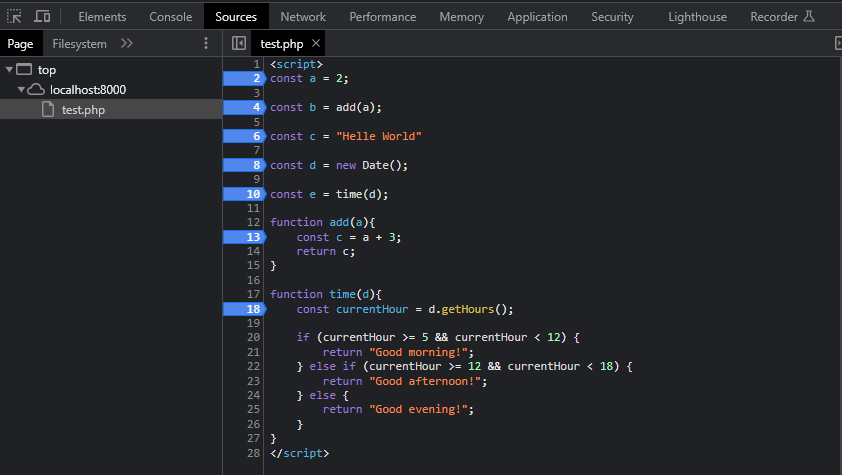Open the Filesystem navigator tab
The image size is (842, 475).
79,43
